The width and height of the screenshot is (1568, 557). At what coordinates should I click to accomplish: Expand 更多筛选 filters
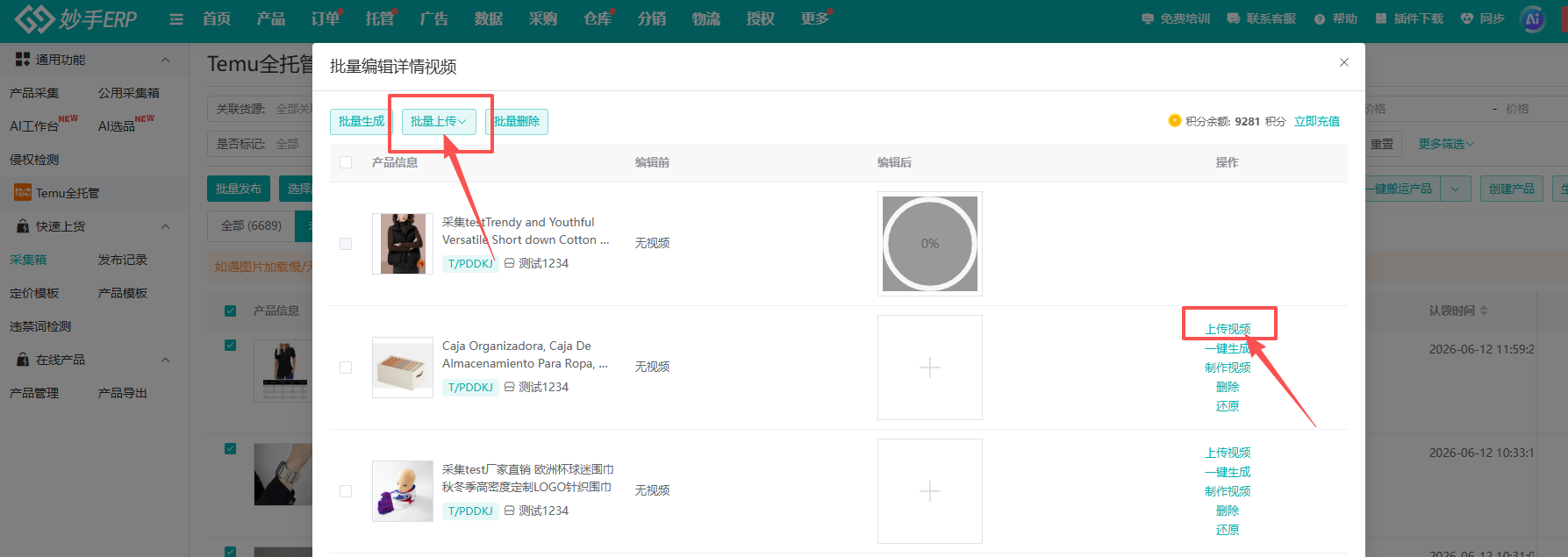pyautogui.click(x=1446, y=144)
